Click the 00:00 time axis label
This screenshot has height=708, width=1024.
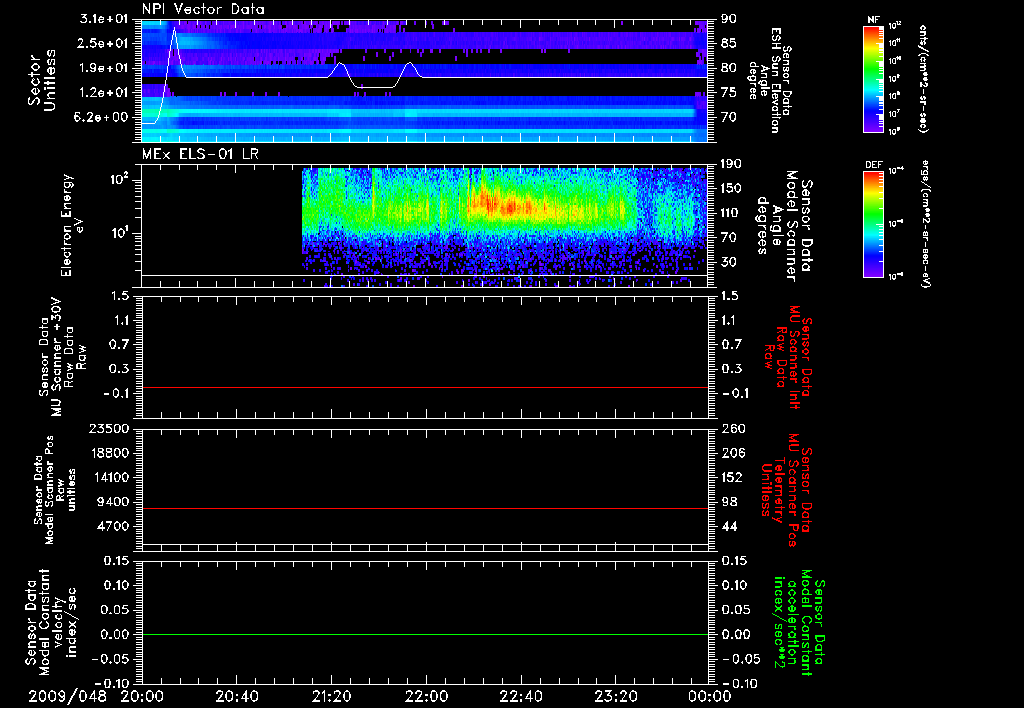click(709, 696)
